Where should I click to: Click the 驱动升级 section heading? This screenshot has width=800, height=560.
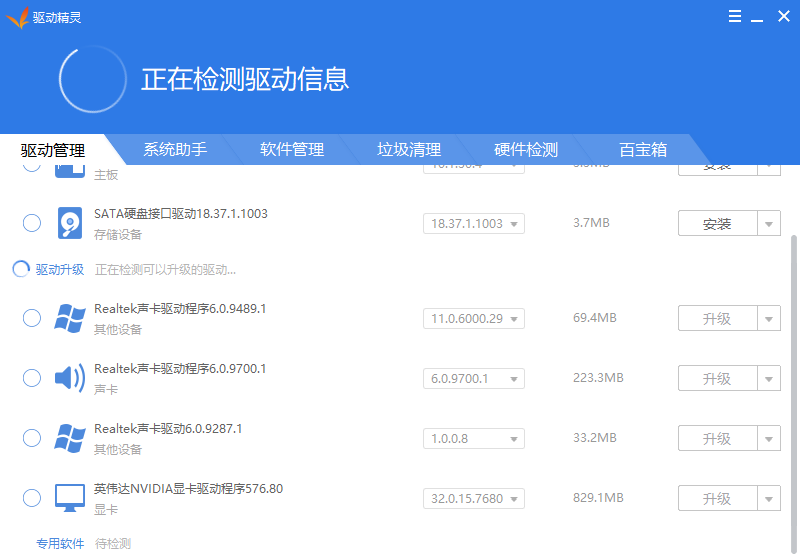tap(60, 269)
